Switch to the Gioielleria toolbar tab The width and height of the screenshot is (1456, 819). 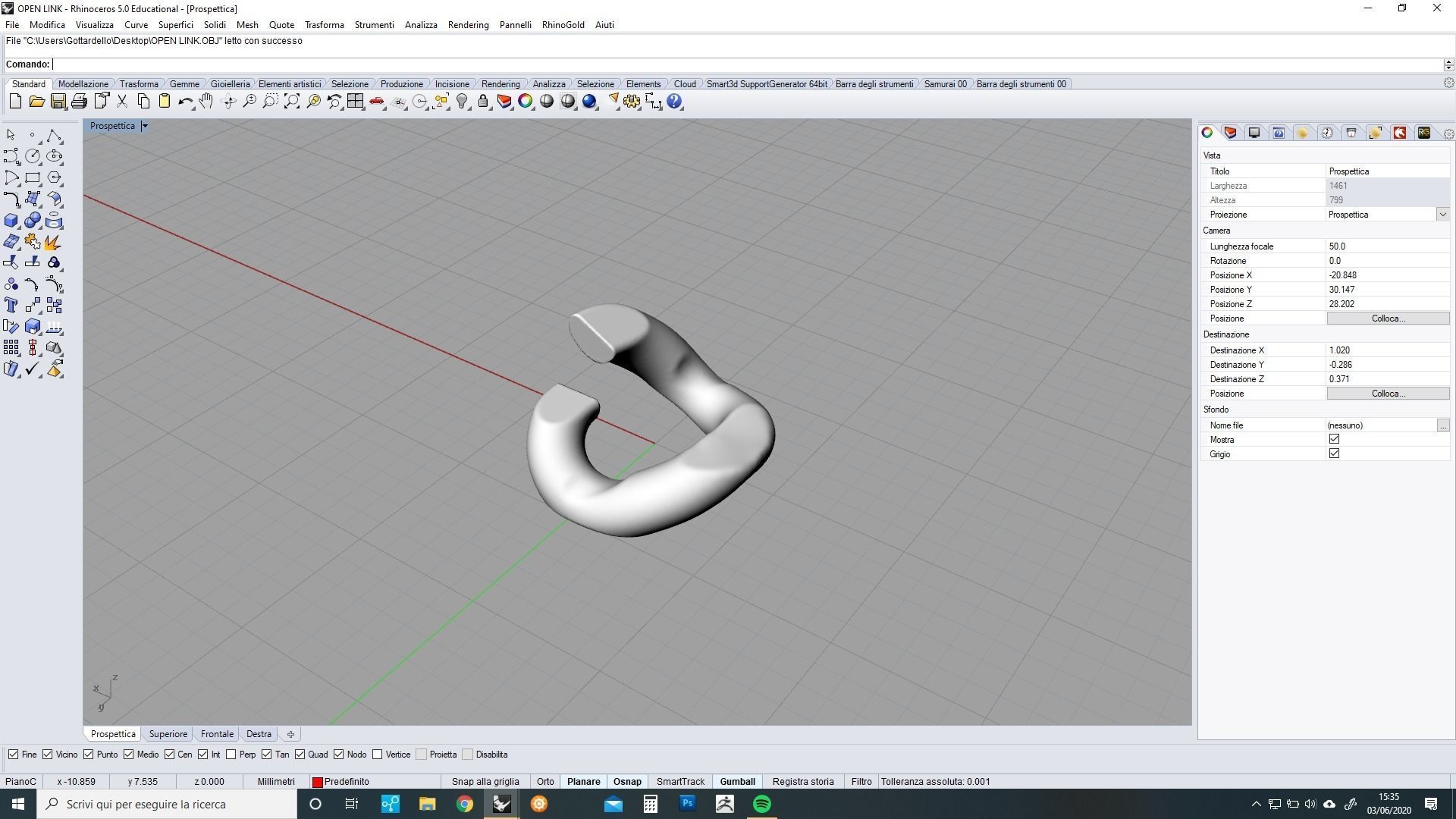coord(230,84)
